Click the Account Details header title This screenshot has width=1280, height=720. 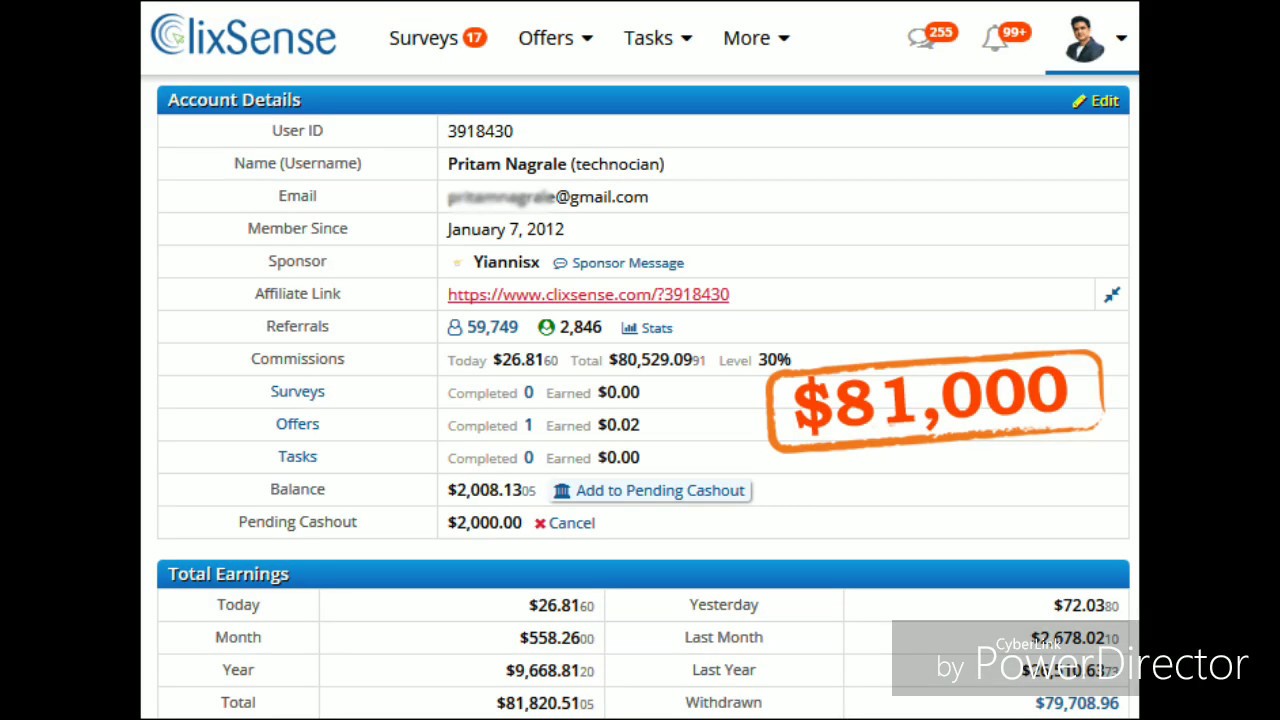pyautogui.click(x=234, y=100)
